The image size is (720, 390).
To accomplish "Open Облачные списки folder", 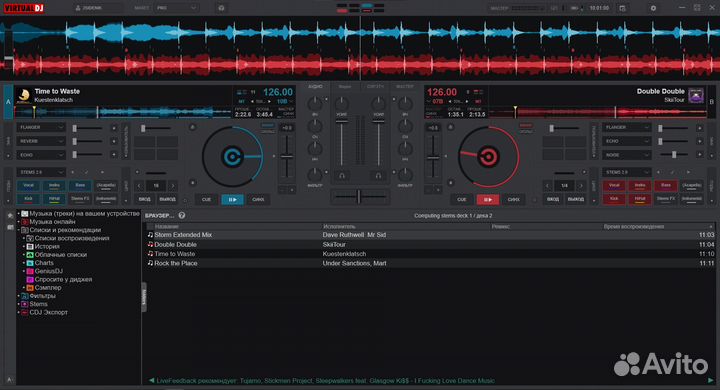I will (x=61, y=254).
